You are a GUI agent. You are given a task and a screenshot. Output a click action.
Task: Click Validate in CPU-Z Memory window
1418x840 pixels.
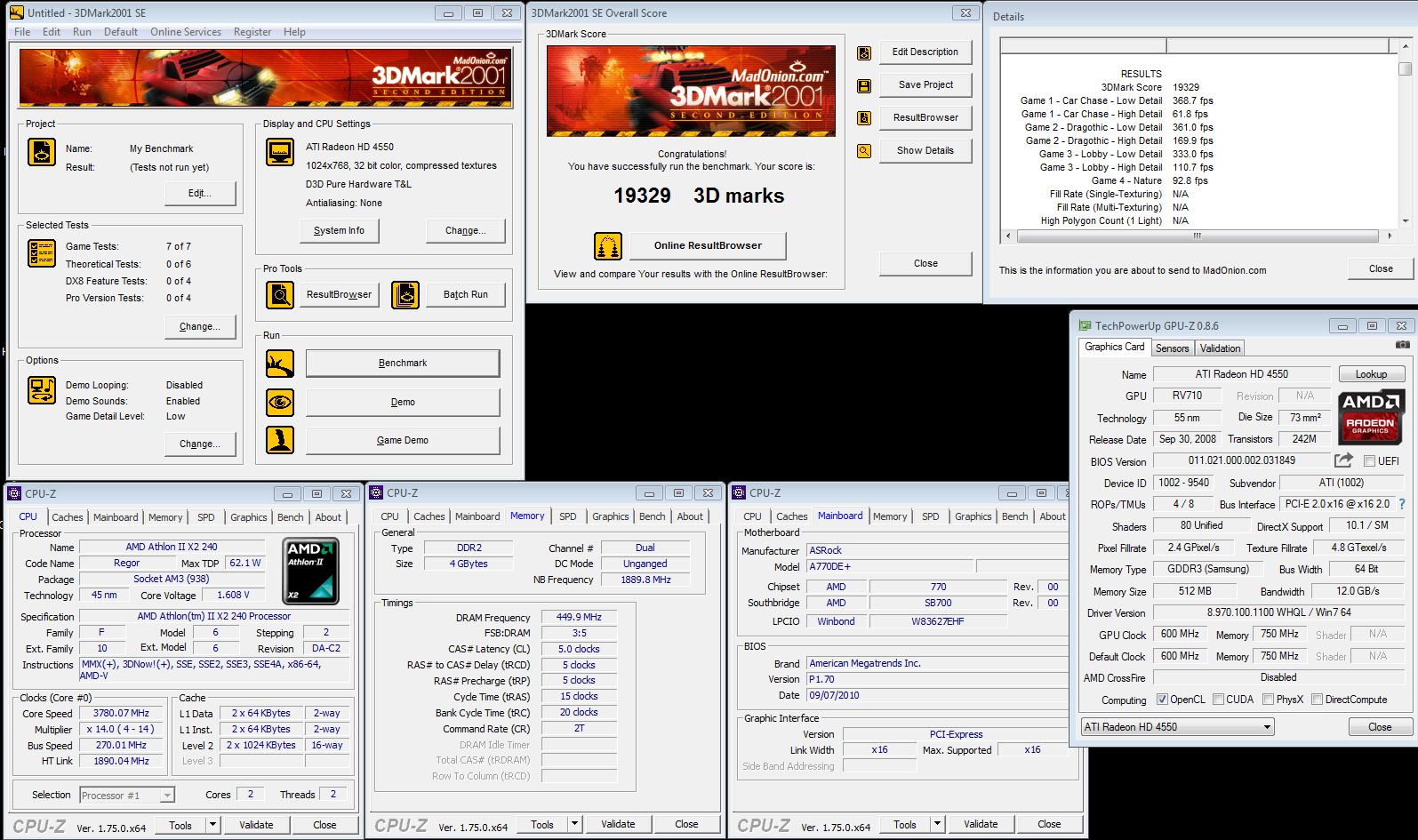point(618,824)
